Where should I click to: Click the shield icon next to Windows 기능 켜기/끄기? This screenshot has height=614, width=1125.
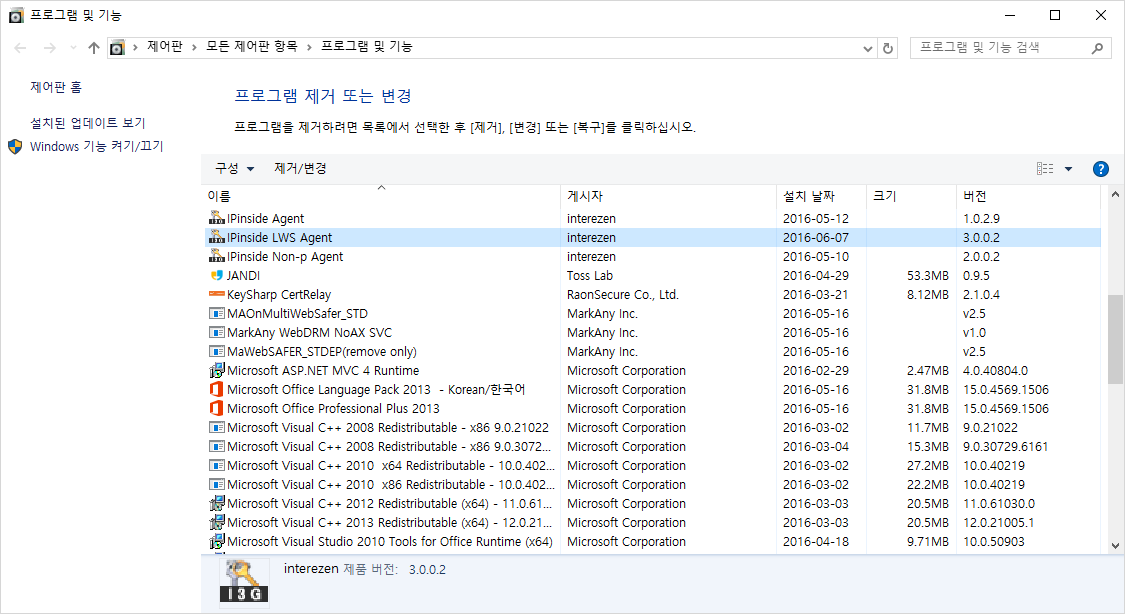(13, 145)
